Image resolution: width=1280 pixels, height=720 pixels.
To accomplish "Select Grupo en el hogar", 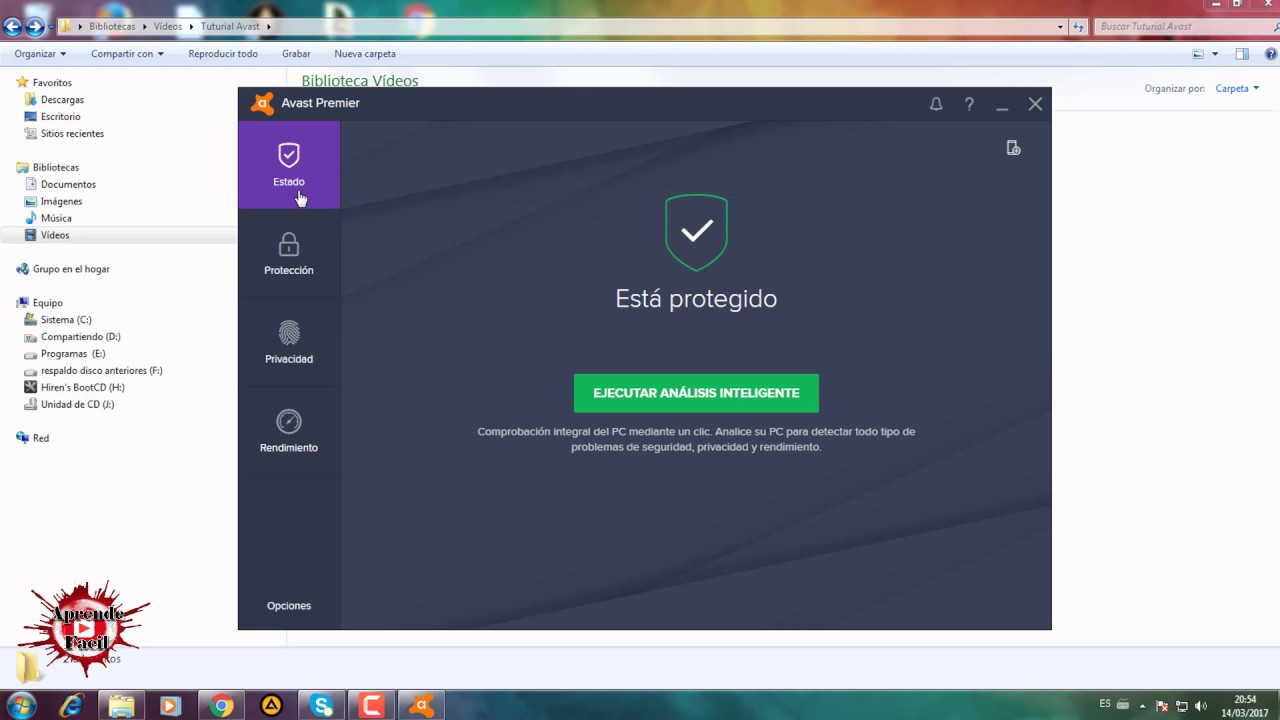I will coord(71,269).
